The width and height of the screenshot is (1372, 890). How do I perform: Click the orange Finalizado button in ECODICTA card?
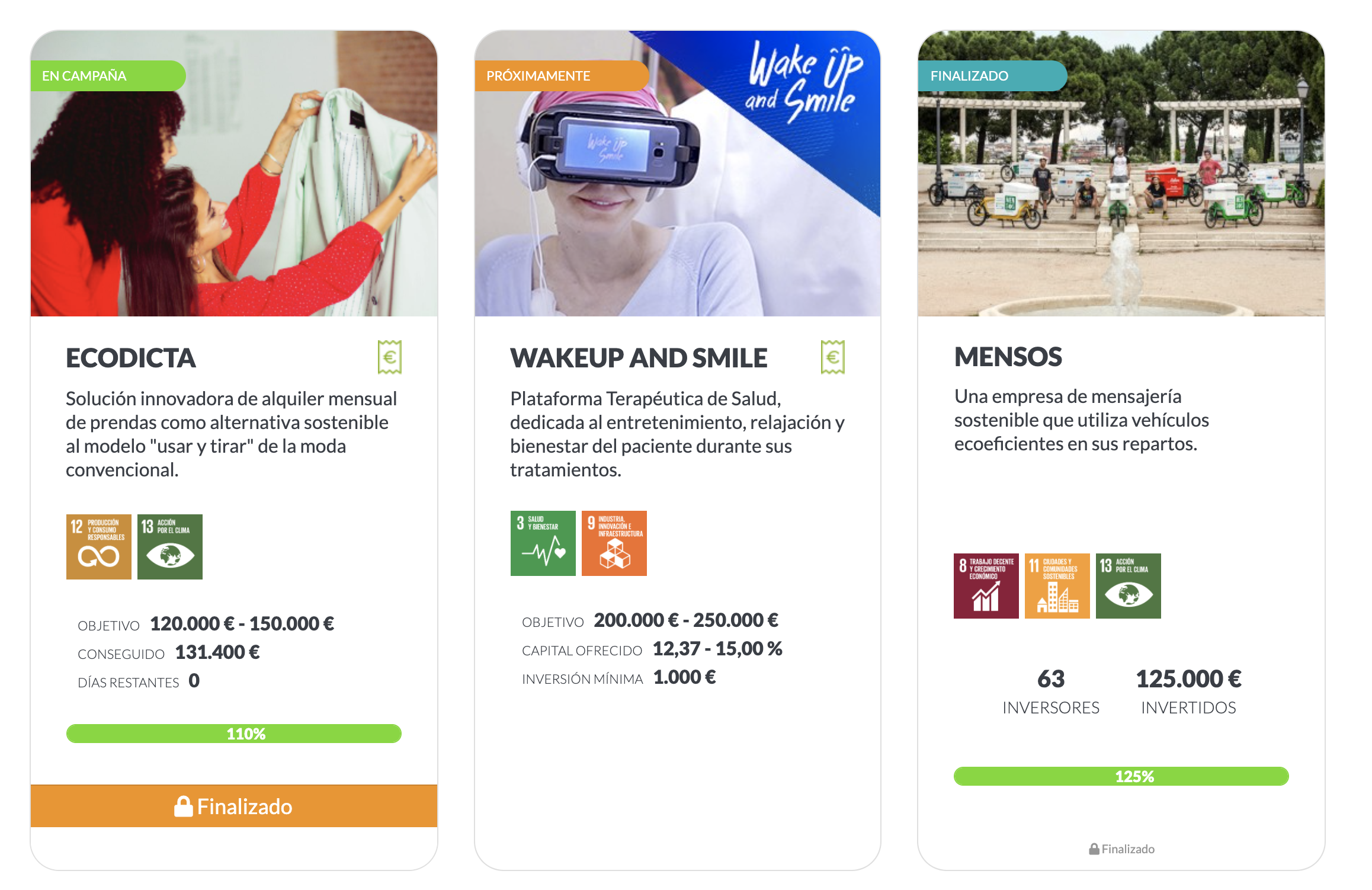click(234, 806)
